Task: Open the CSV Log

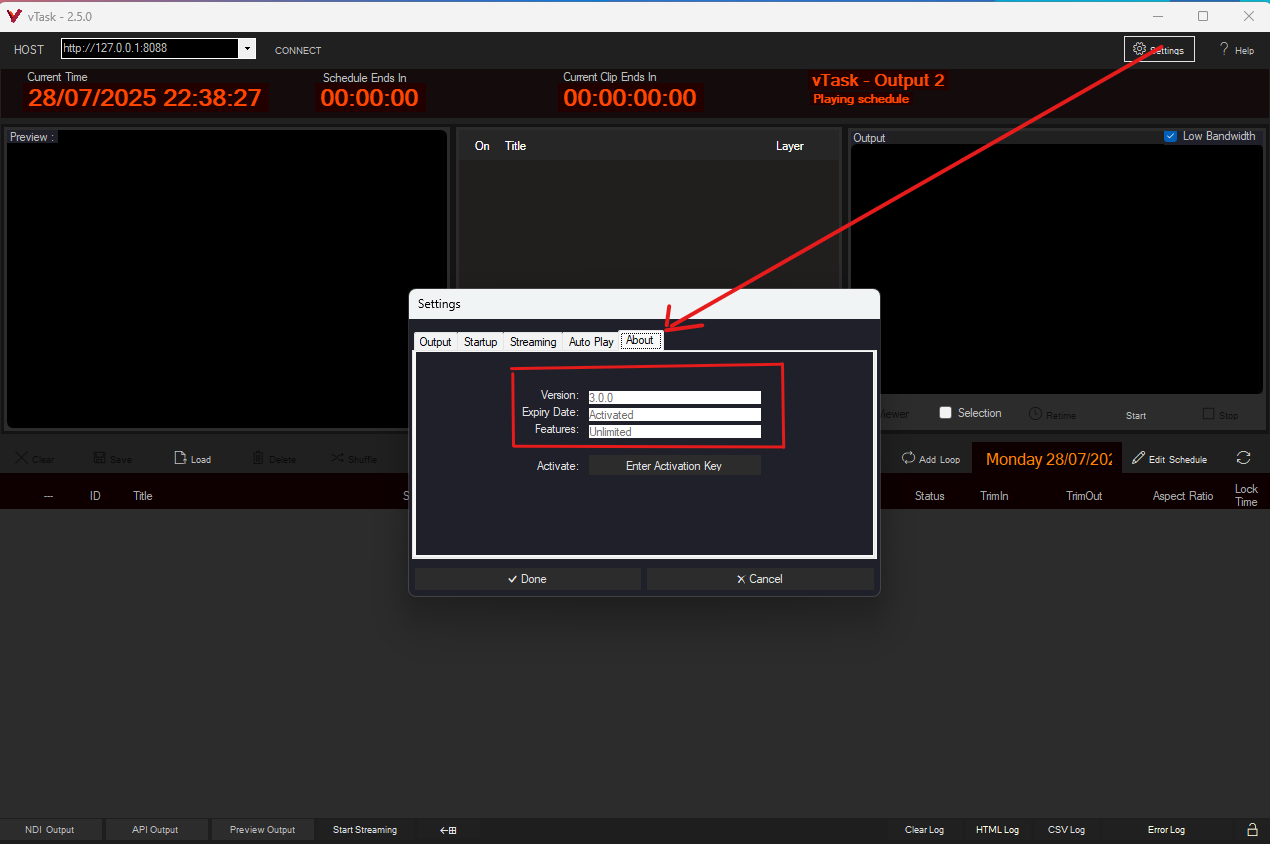Action: point(1066,830)
